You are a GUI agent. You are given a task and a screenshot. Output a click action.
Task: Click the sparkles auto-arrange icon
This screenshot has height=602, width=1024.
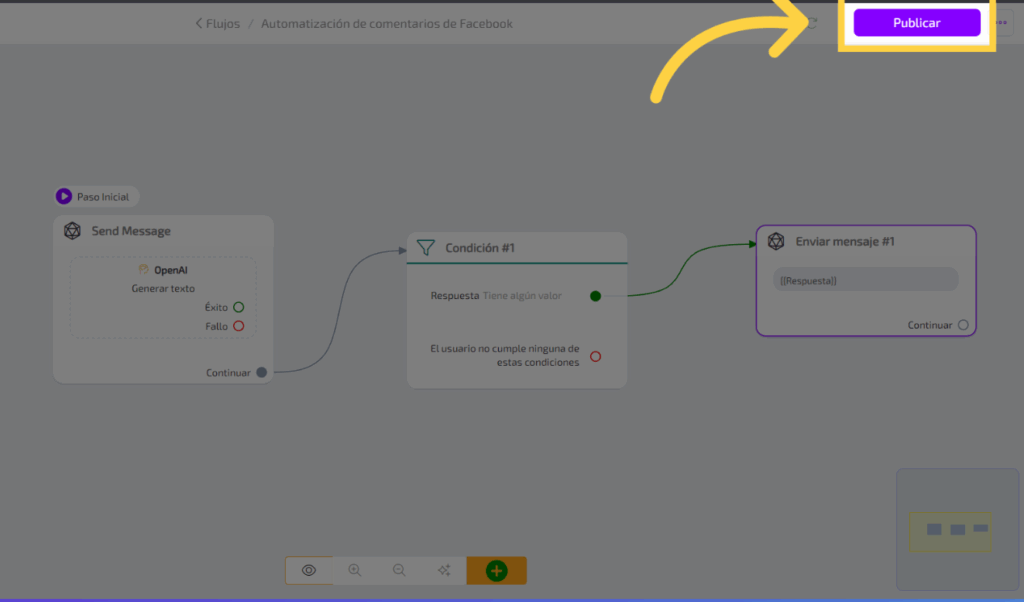[444, 570]
